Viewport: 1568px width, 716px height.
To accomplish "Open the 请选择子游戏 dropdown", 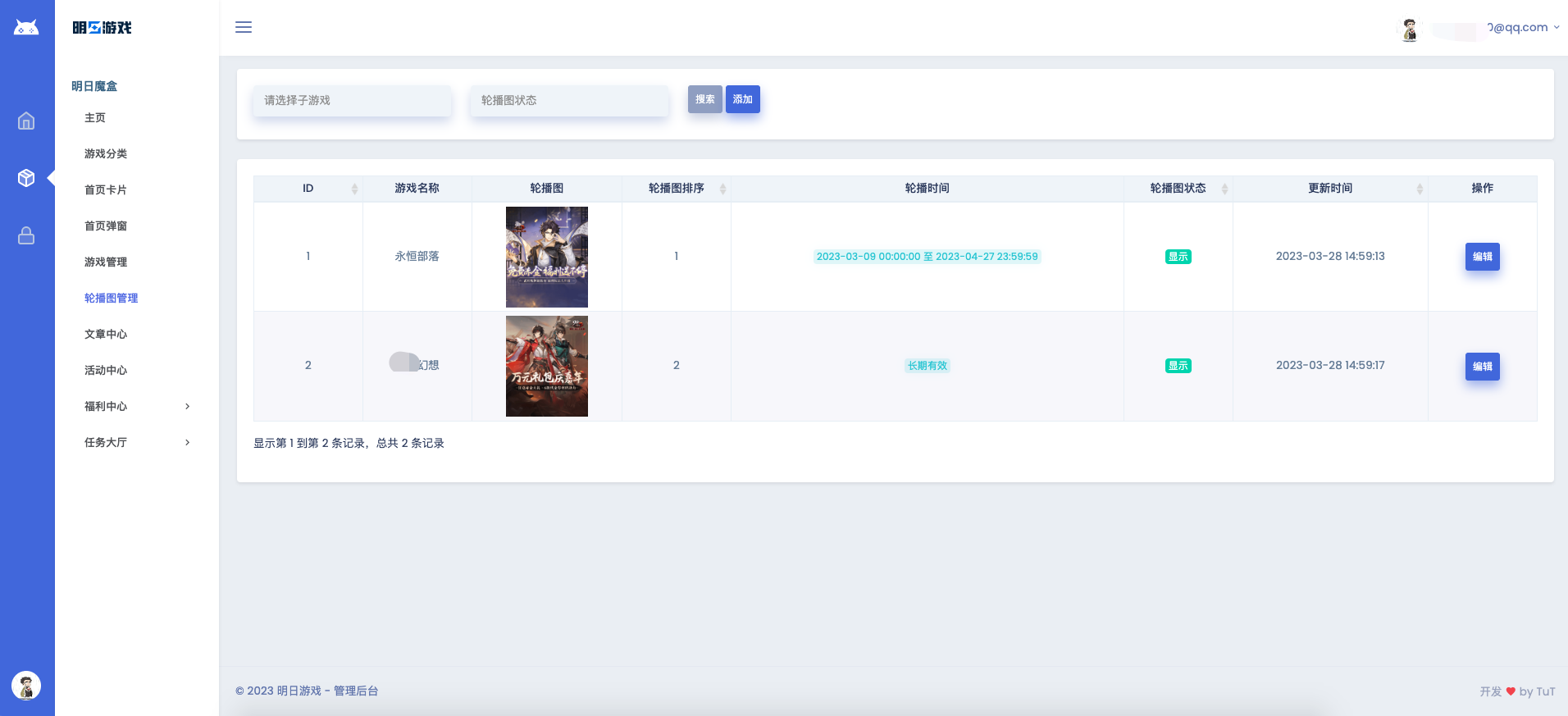I will click(x=352, y=100).
